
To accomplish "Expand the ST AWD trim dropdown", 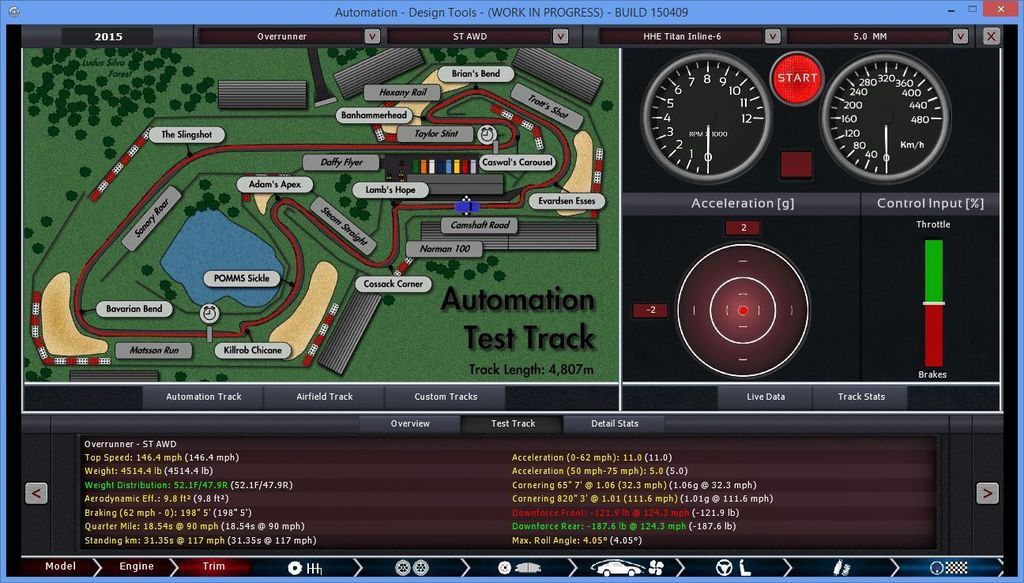I will point(560,37).
